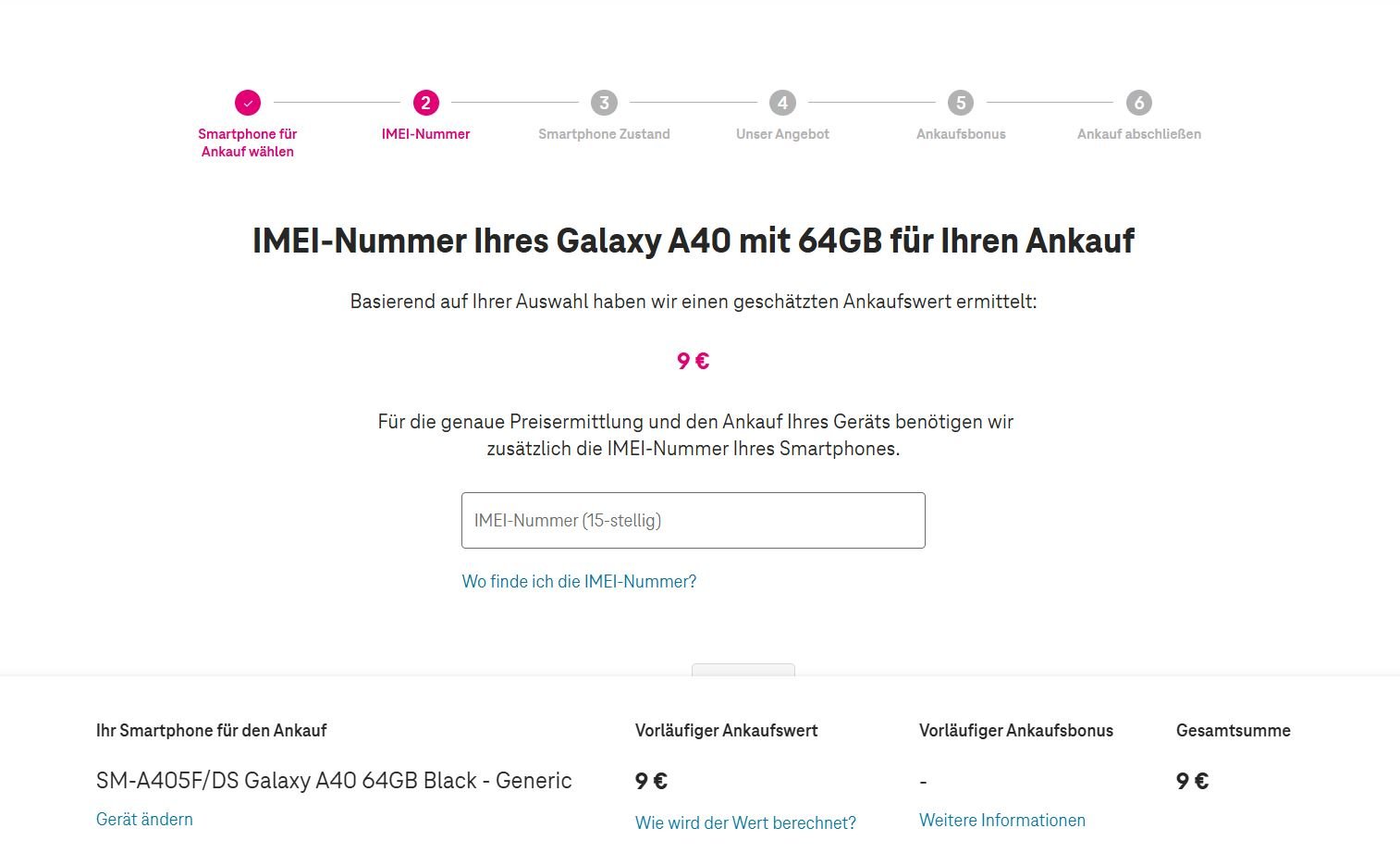Go back to 'Smartphone für Ankauf wählen' label

click(248, 142)
